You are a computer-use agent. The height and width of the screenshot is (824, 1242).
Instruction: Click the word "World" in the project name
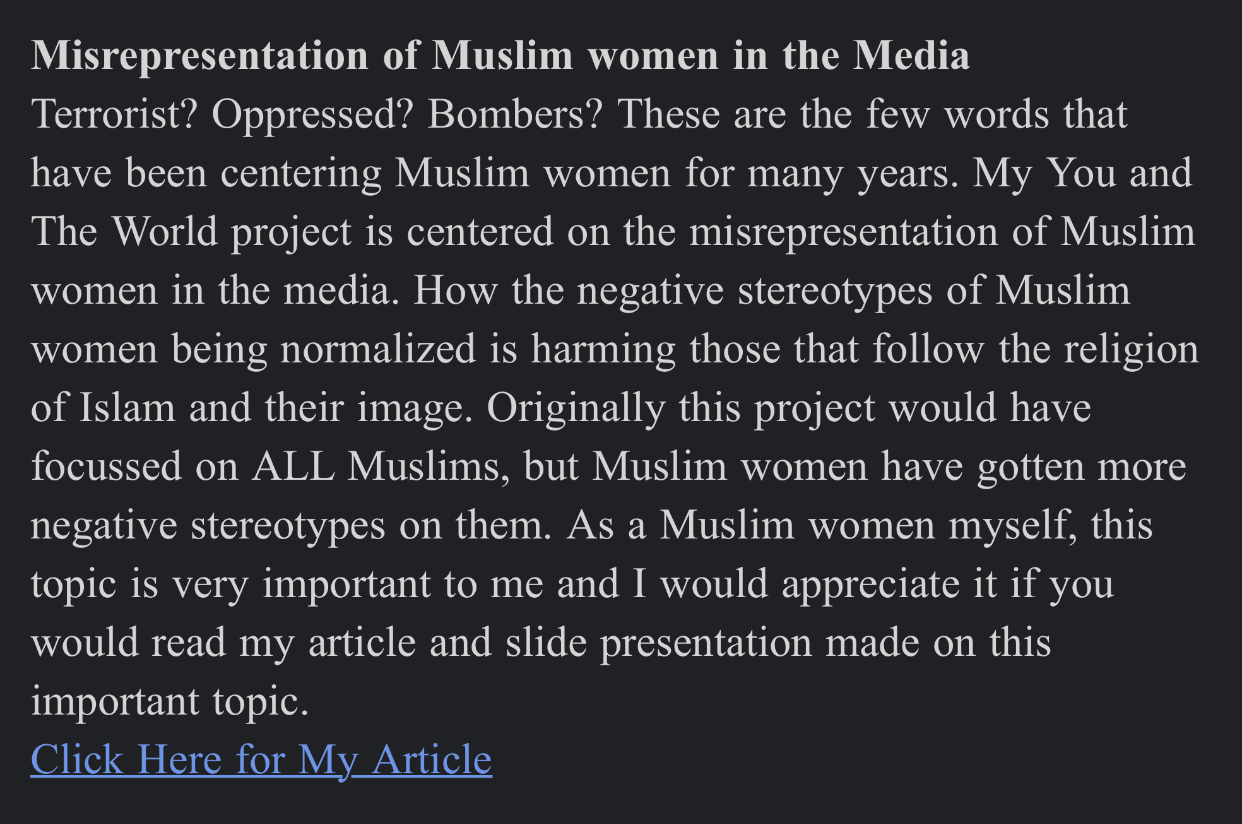coord(164,233)
